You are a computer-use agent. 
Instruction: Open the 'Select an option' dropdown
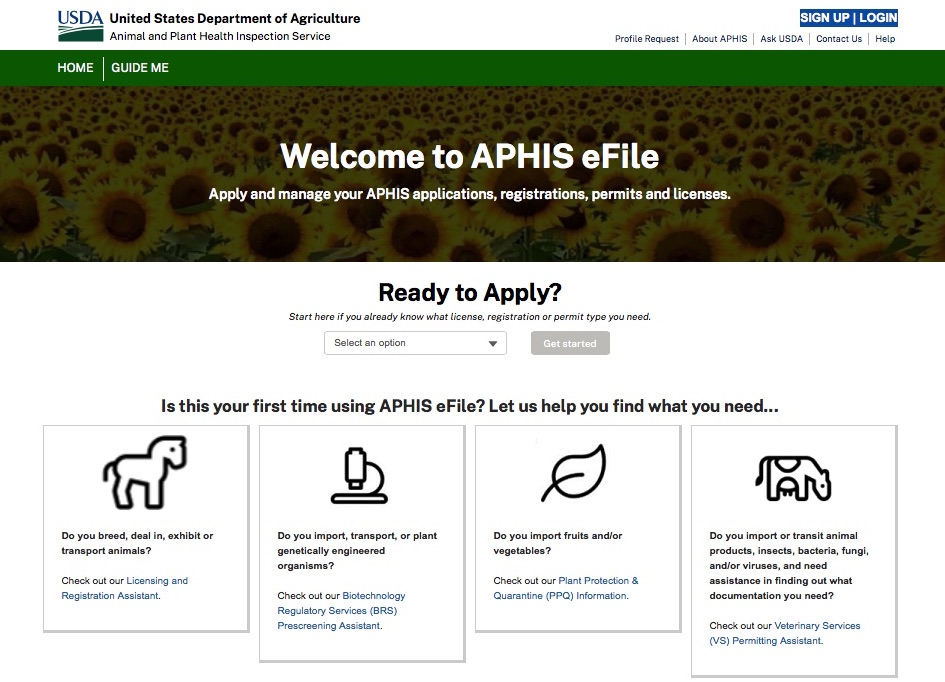415,343
